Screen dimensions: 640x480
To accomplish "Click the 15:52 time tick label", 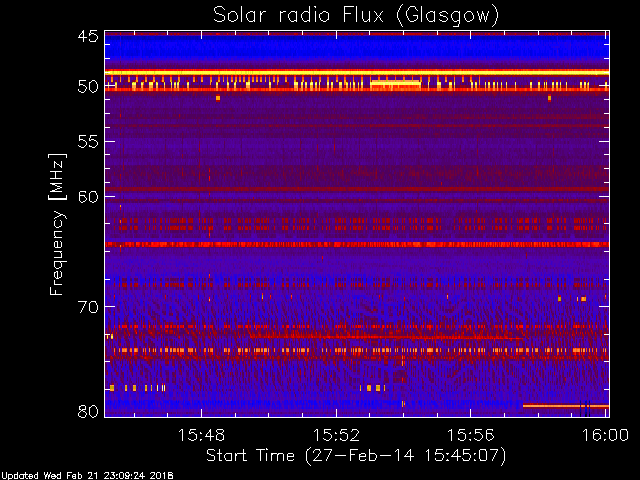I will [336, 435].
